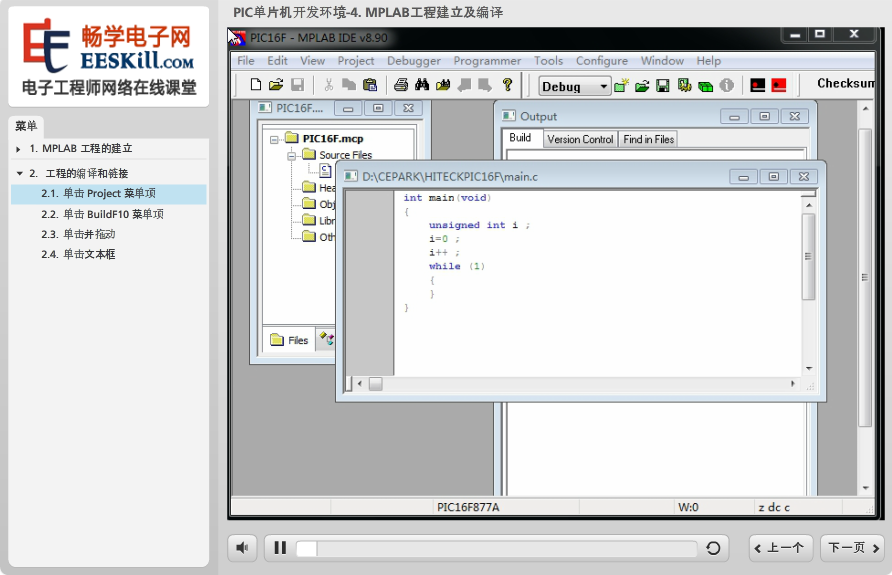892x575 pixels.
Task: Click inside the main.c code area
Action: tap(597, 283)
